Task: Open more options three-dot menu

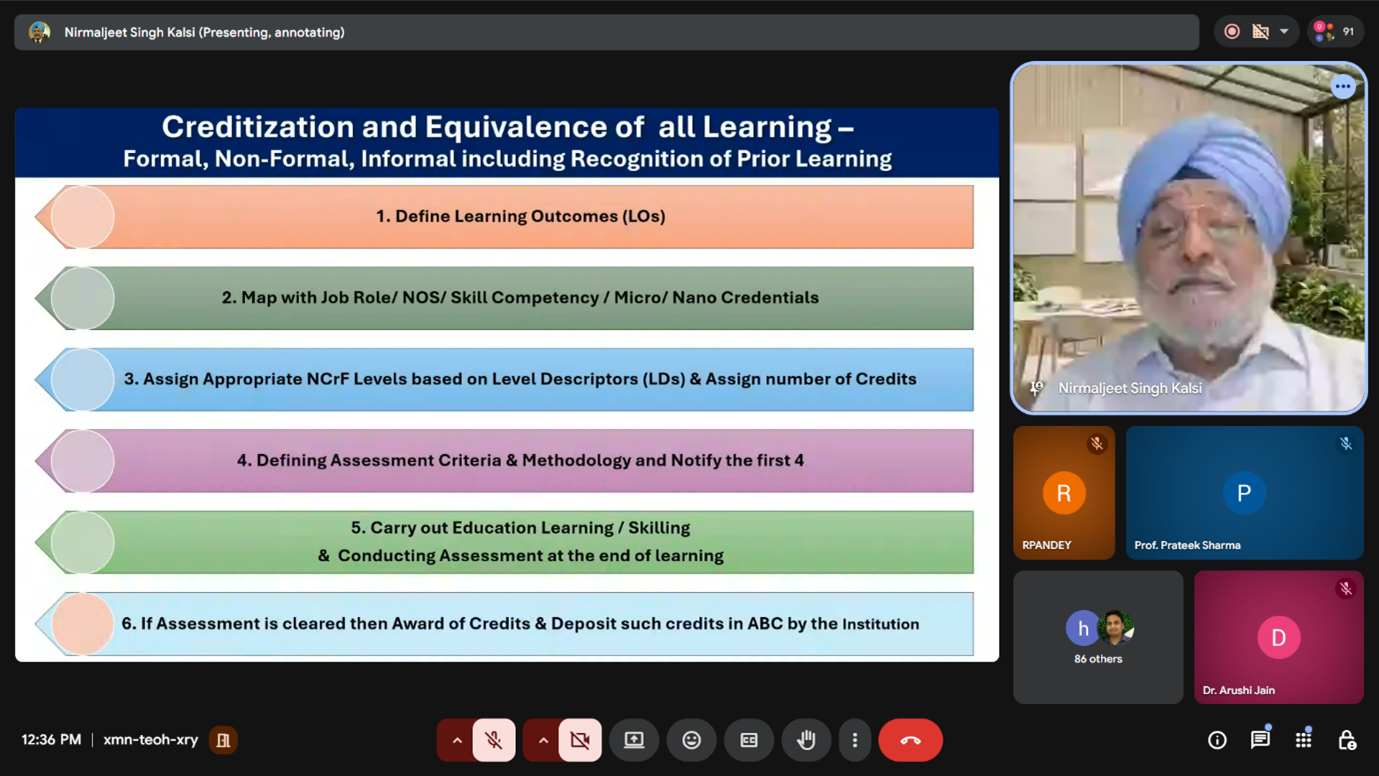Action: pyautogui.click(x=854, y=740)
